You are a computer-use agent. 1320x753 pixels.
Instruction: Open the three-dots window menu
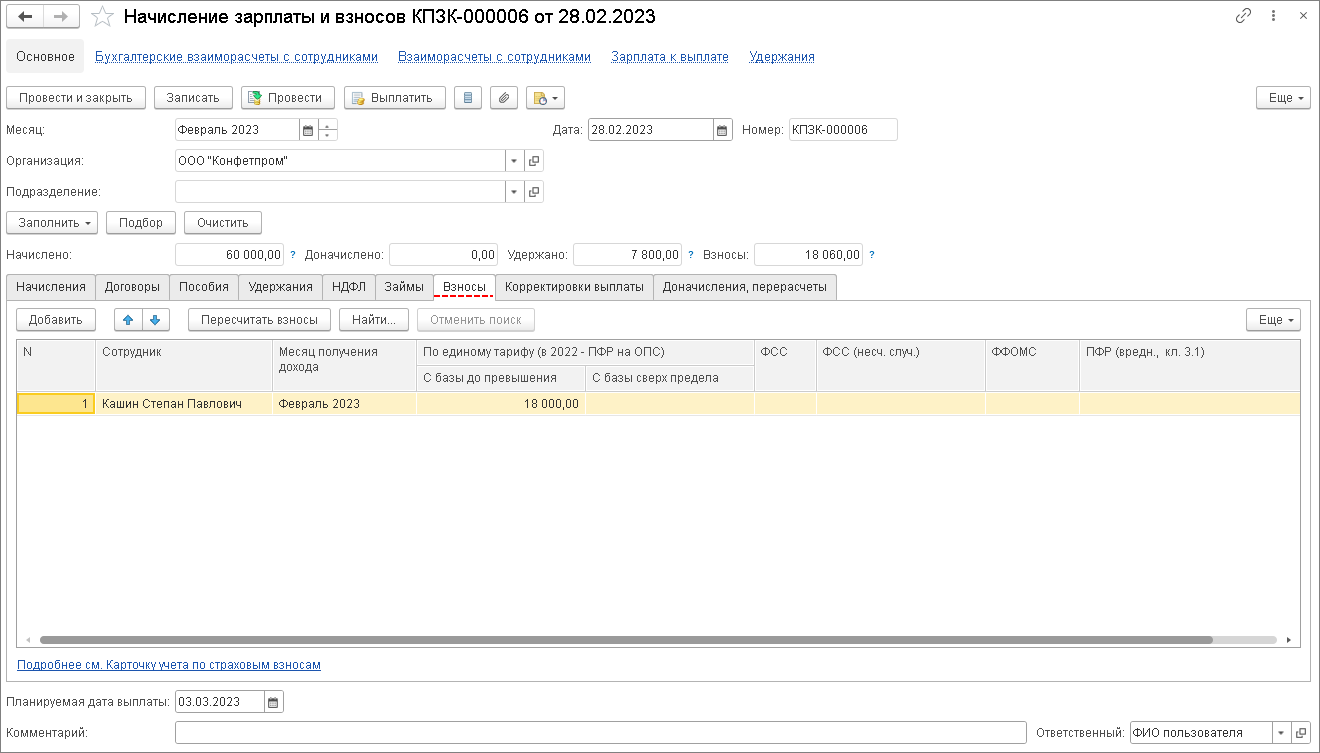pyautogui.click(x=1273, y=16)
